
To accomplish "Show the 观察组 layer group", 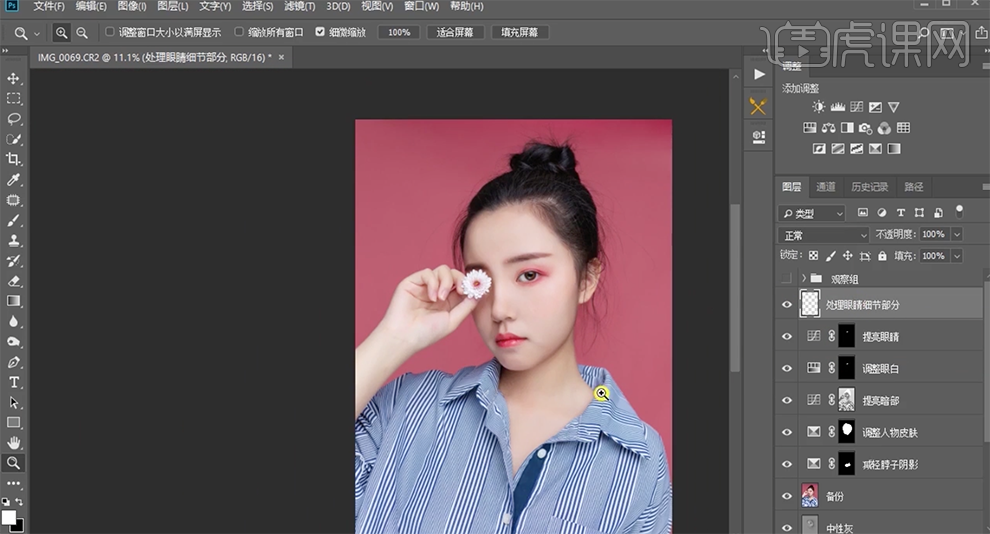I will tap(787, 278).
